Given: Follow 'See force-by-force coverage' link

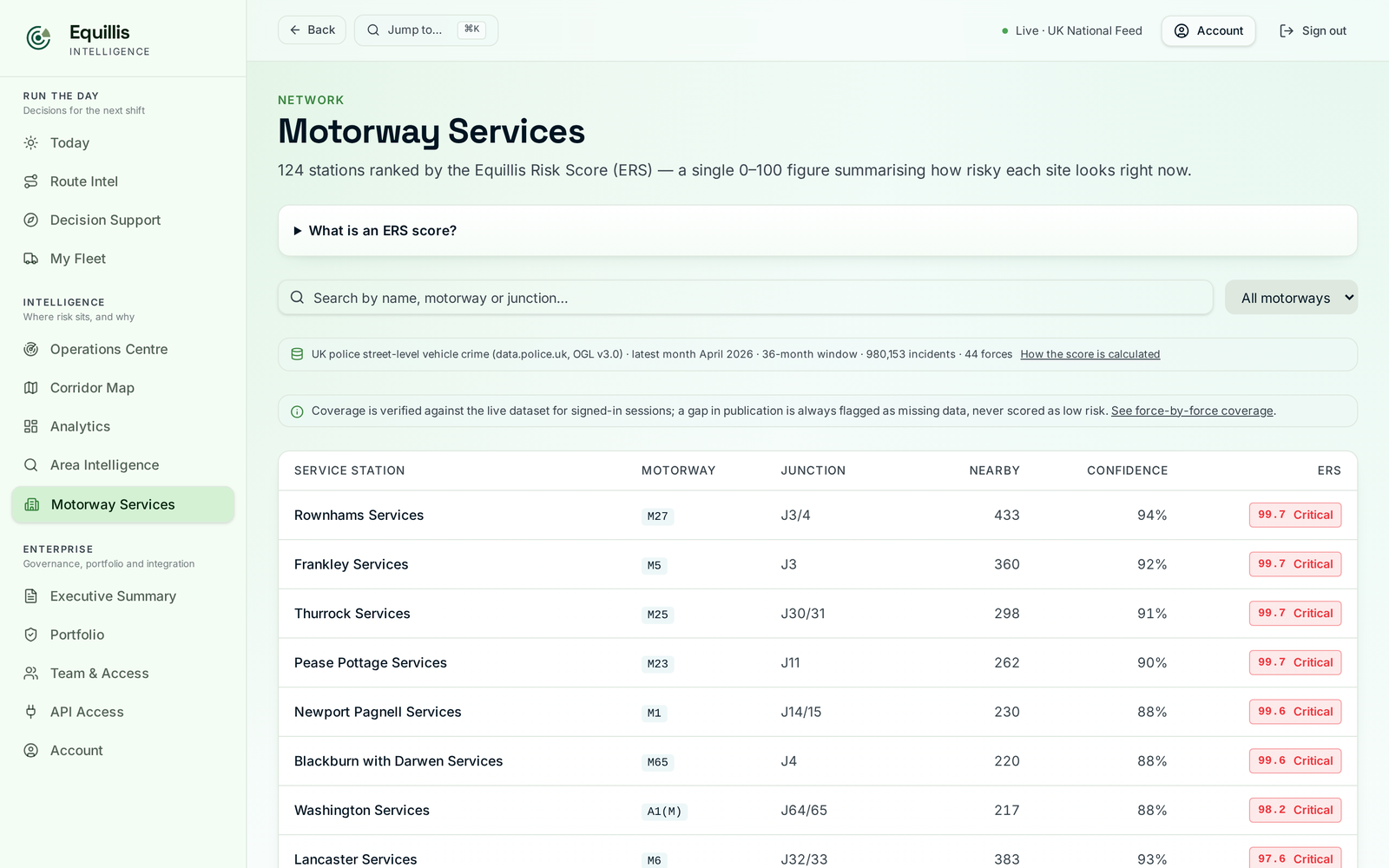Looking at the screenshot, I should 1192,411.
